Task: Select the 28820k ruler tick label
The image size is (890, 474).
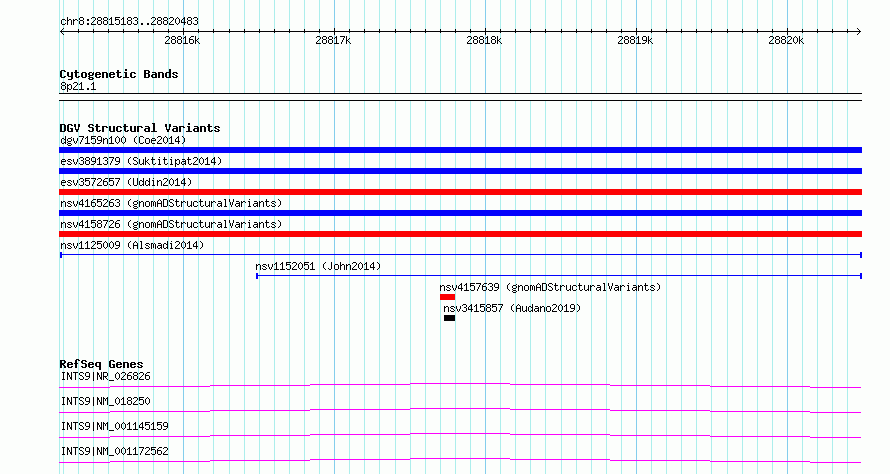Action: (x=786, y=40)
